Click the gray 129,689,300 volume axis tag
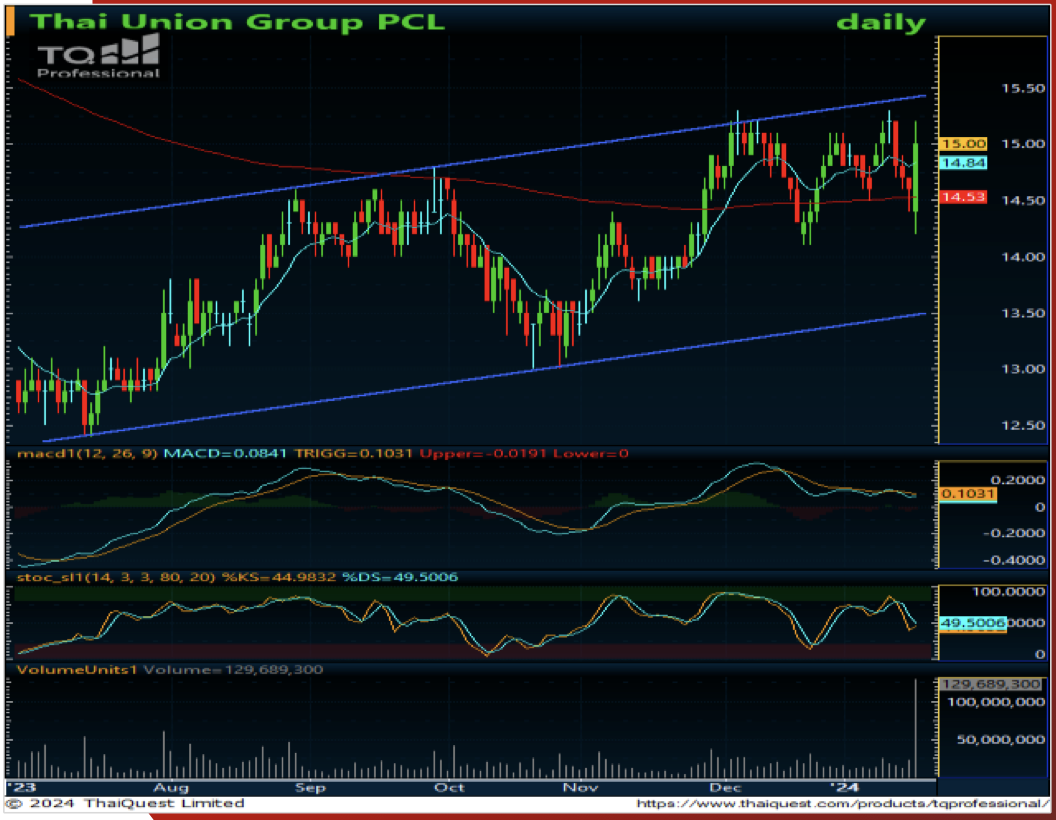Viewport: 1056px width, 820px height. click(991, 684)
